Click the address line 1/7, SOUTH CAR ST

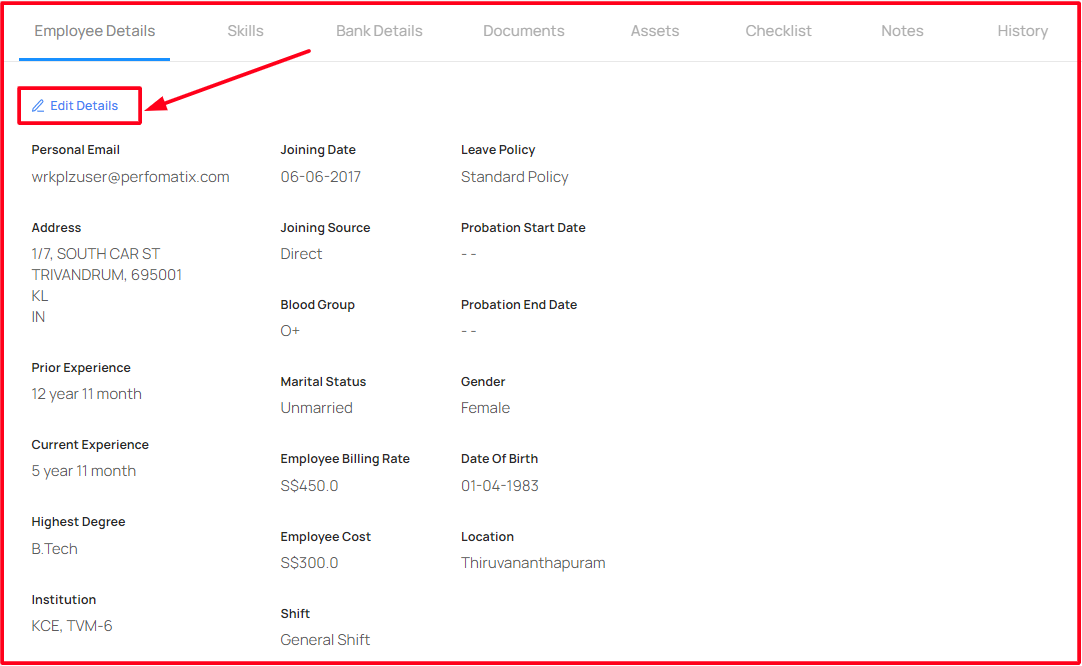point(96,254)
